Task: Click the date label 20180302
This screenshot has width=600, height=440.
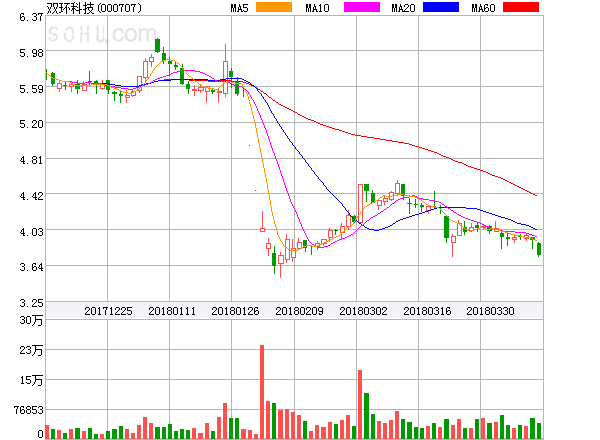Action: click(363, 311)
